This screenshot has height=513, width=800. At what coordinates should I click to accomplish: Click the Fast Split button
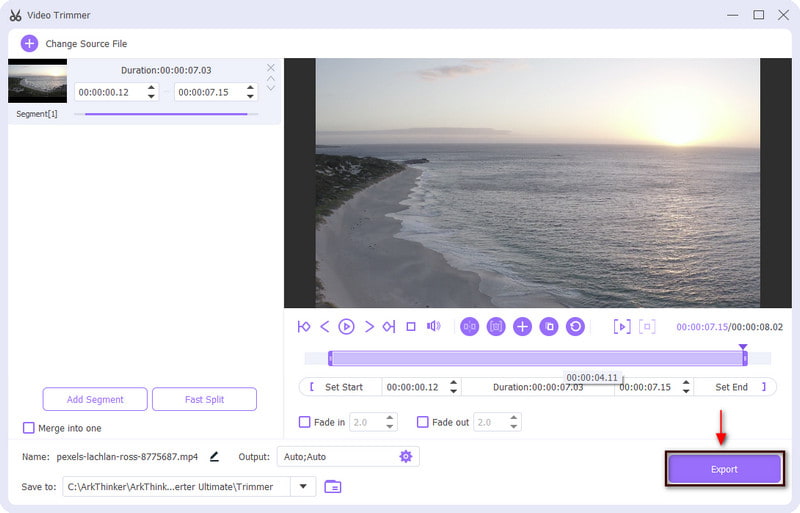tap(204, 399)
